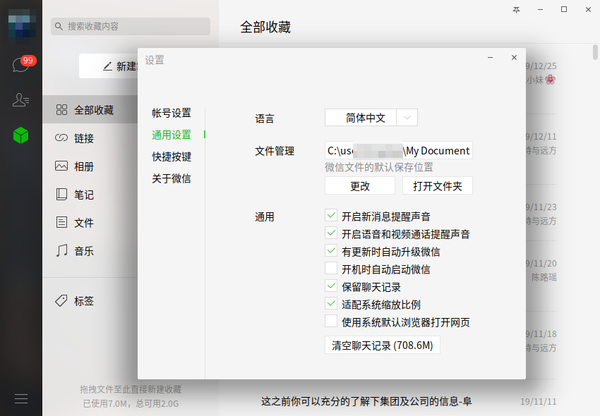Open the contacts icon in sidebar
Screen dimensions: 600x416
(x=21, y=100)
